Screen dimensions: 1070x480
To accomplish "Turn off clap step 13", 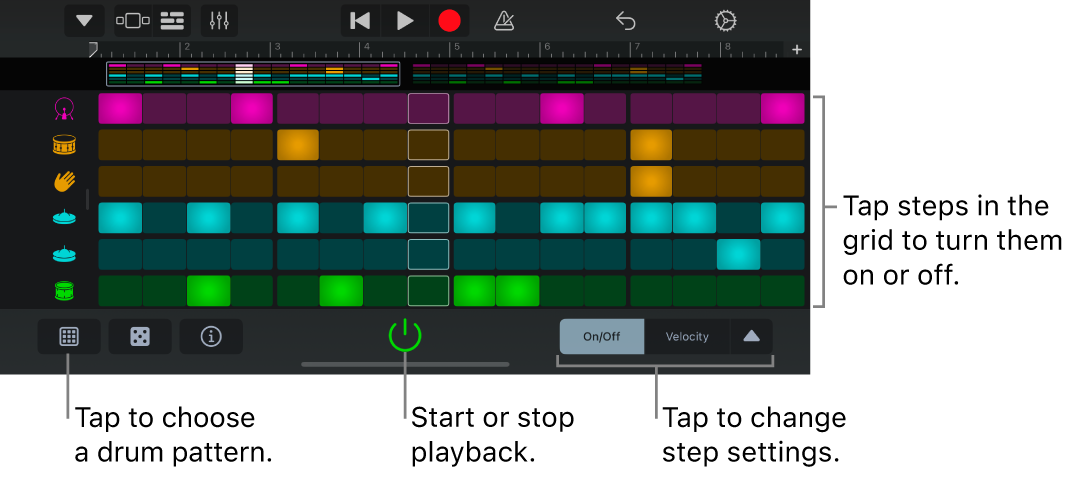I will tap(651, 181).
